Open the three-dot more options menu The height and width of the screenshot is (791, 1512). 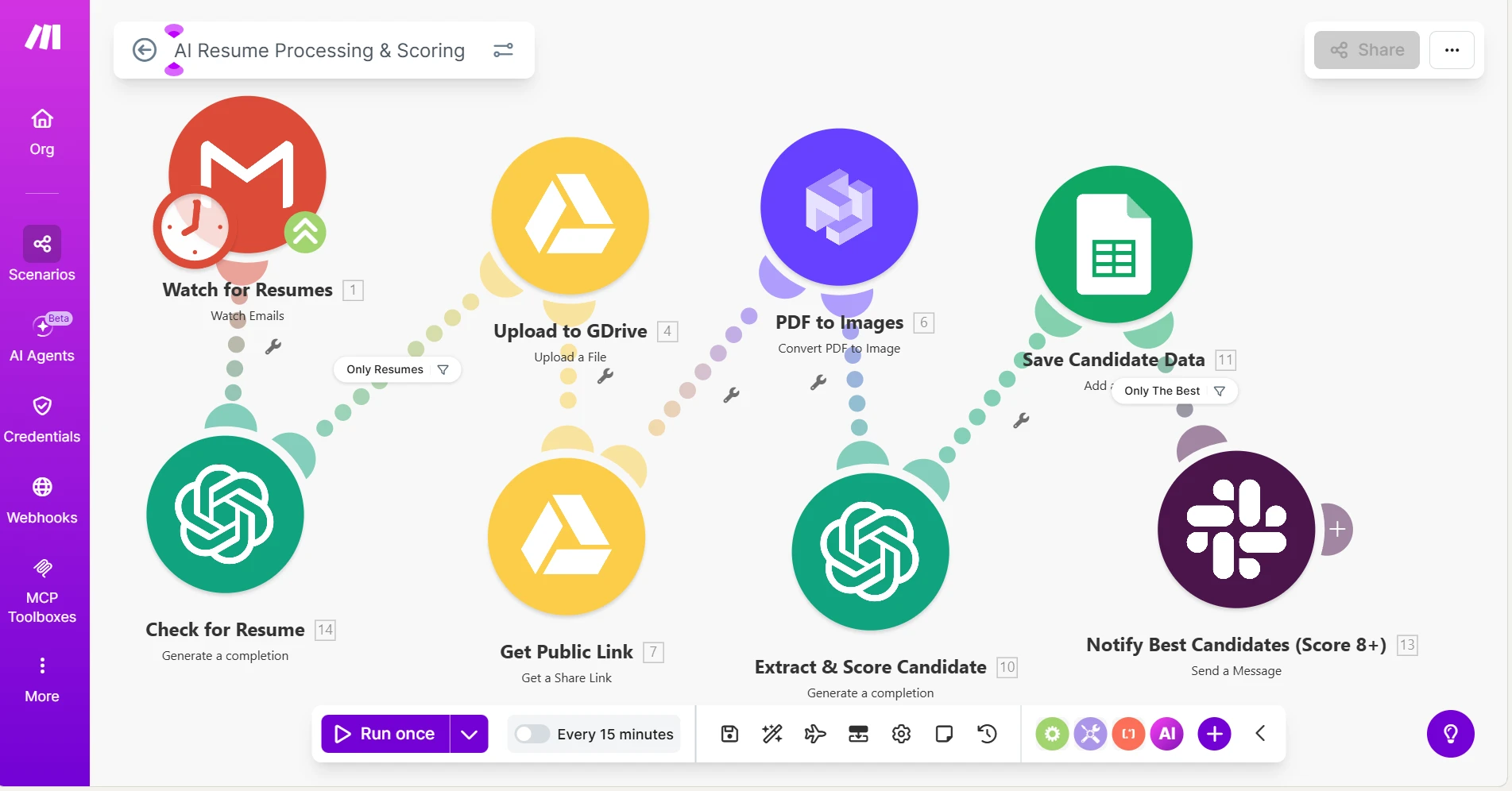[x=1452, y=50]
